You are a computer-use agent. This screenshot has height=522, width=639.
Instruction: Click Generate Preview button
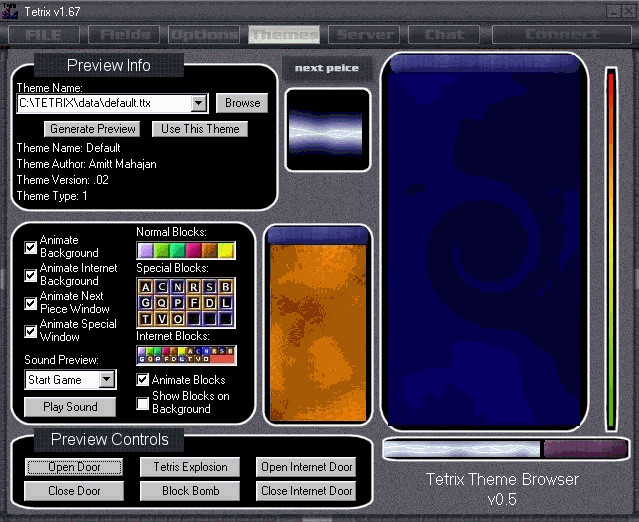coord(92,129)
